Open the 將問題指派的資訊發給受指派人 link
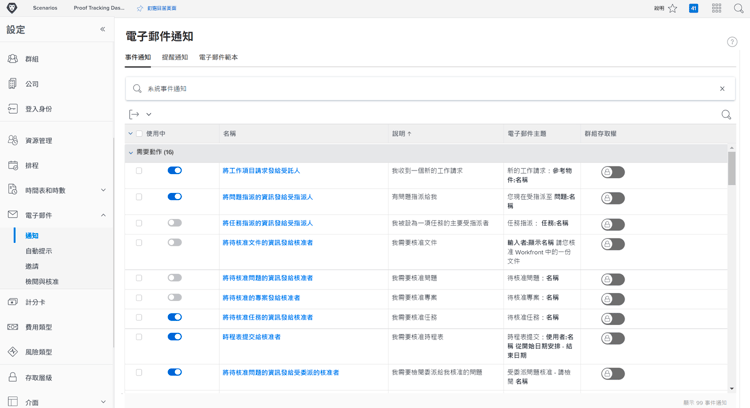 [x=267, y=197]
